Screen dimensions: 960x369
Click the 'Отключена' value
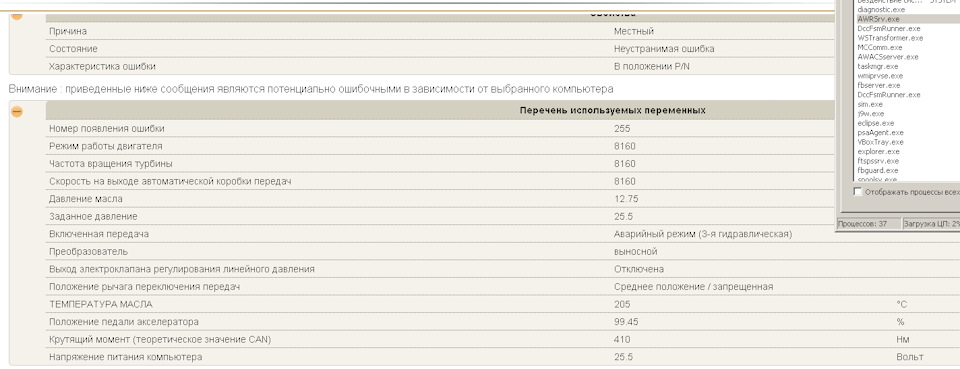point(639,269)
